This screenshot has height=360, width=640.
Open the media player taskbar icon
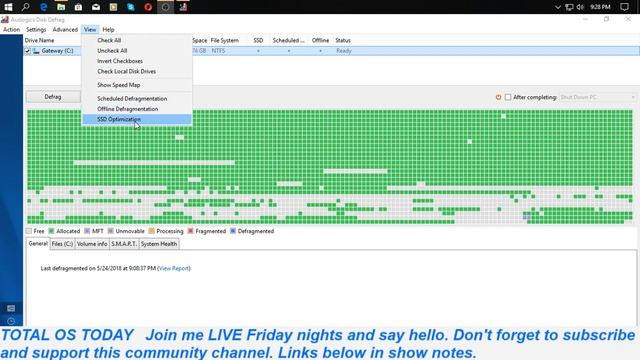pyautogui.click(x=113, y=7)
